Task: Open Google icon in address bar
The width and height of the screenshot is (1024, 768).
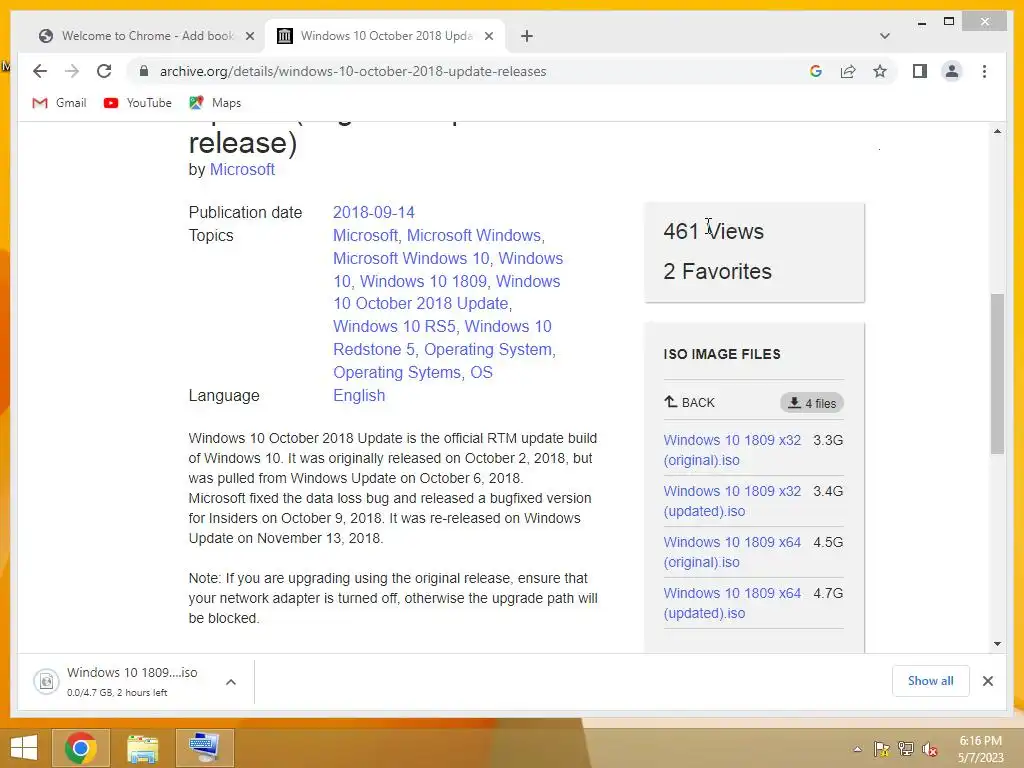Action: coord(816,71)
